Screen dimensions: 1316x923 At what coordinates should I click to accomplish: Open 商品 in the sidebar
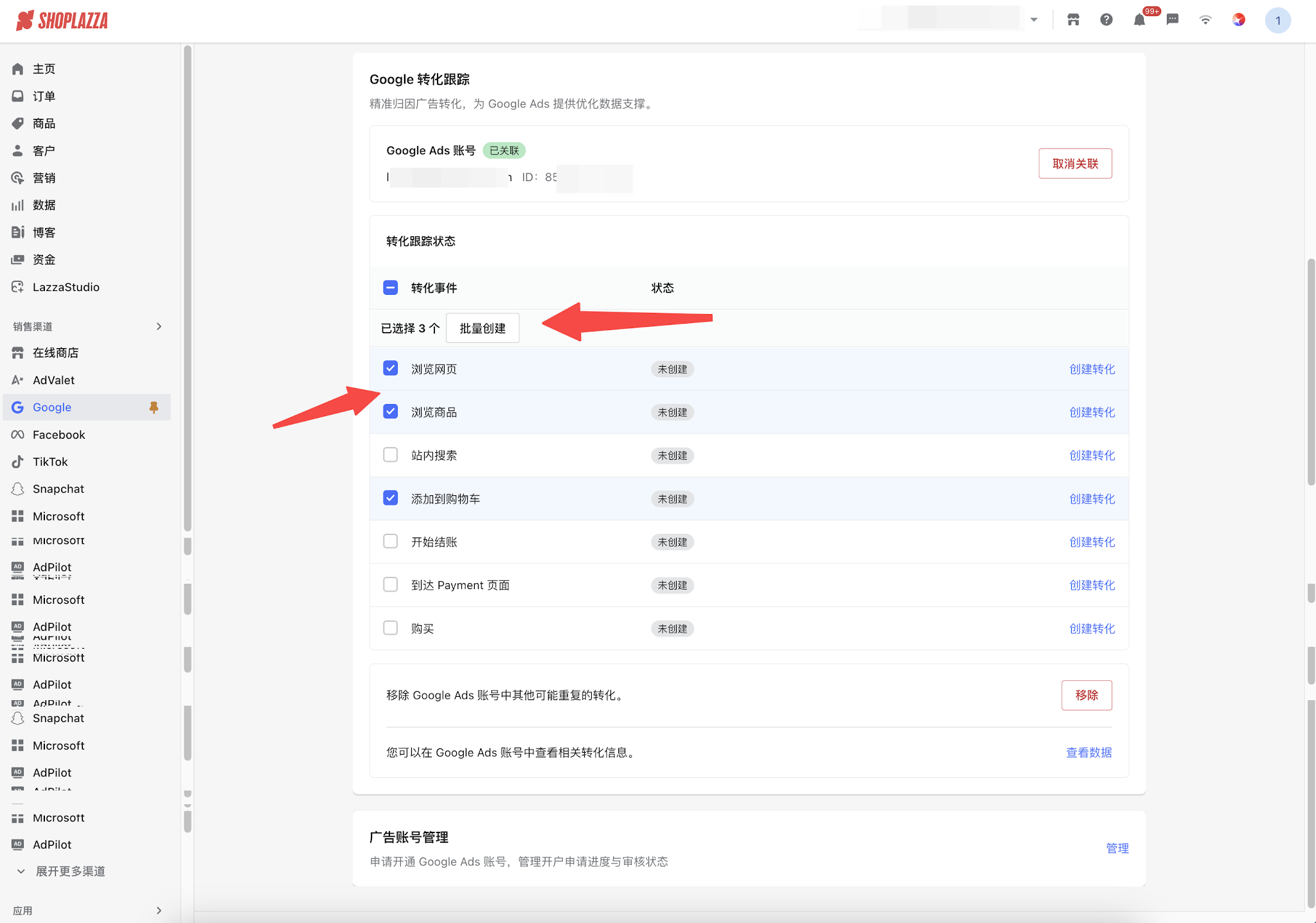tap(44, 123)
